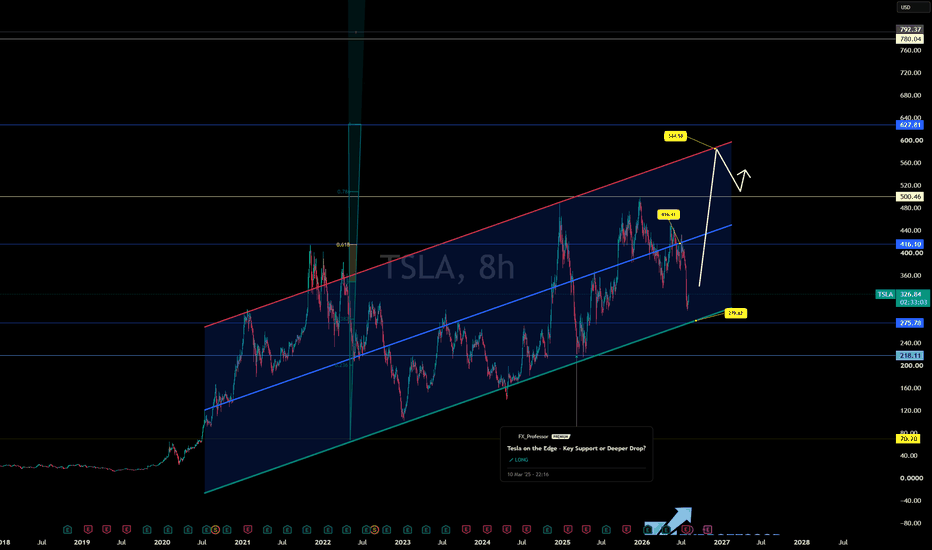Click the orange split marker near Jul 2020

(215, 529)
